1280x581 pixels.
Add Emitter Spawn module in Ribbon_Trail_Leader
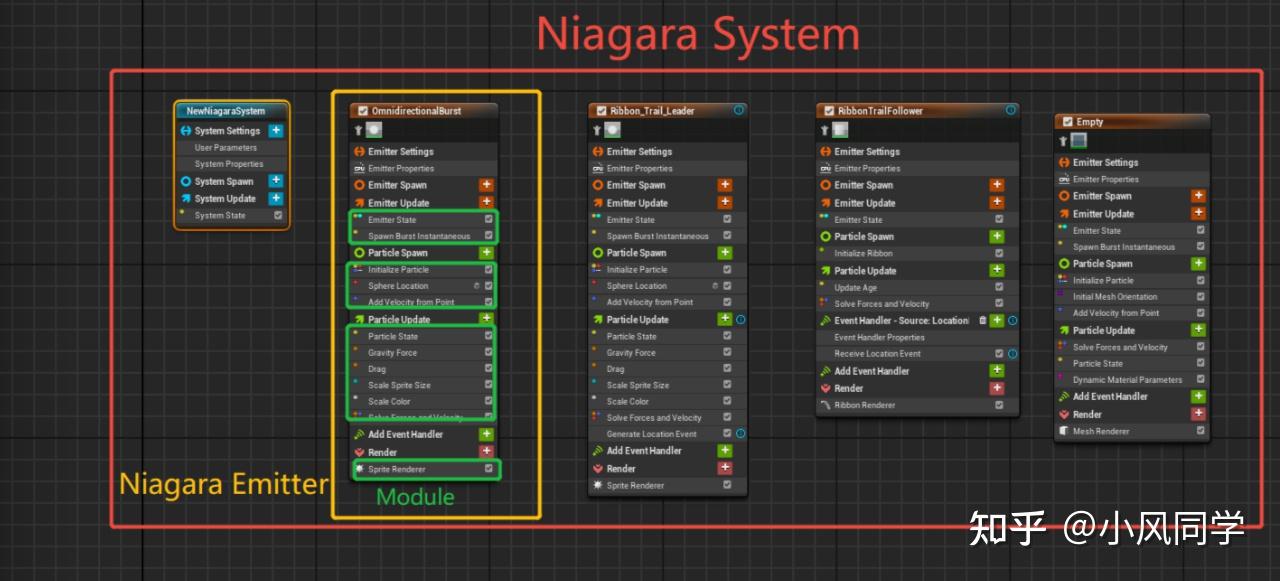[x=725, y=185]
